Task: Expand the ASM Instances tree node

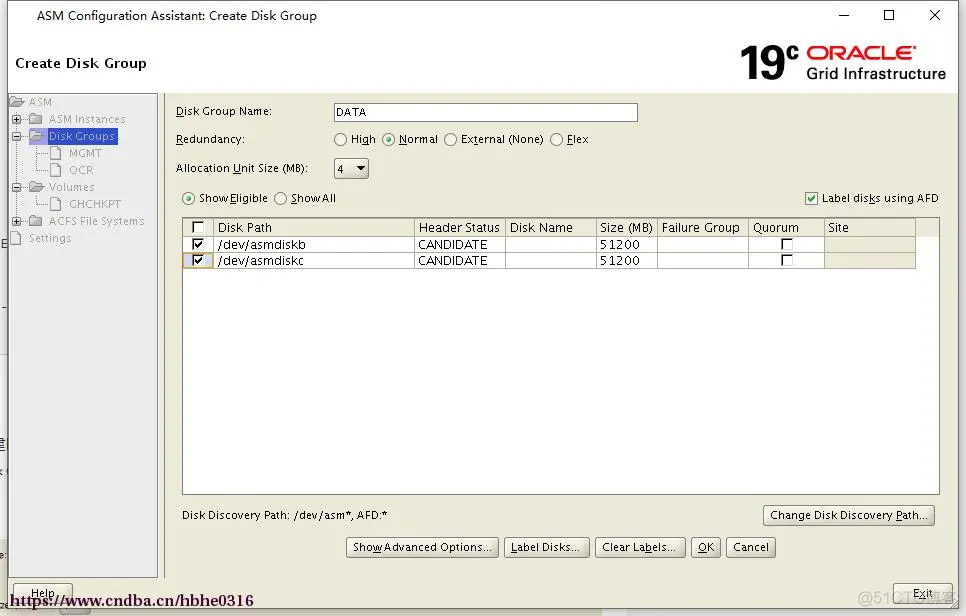Action: point(17,119)
